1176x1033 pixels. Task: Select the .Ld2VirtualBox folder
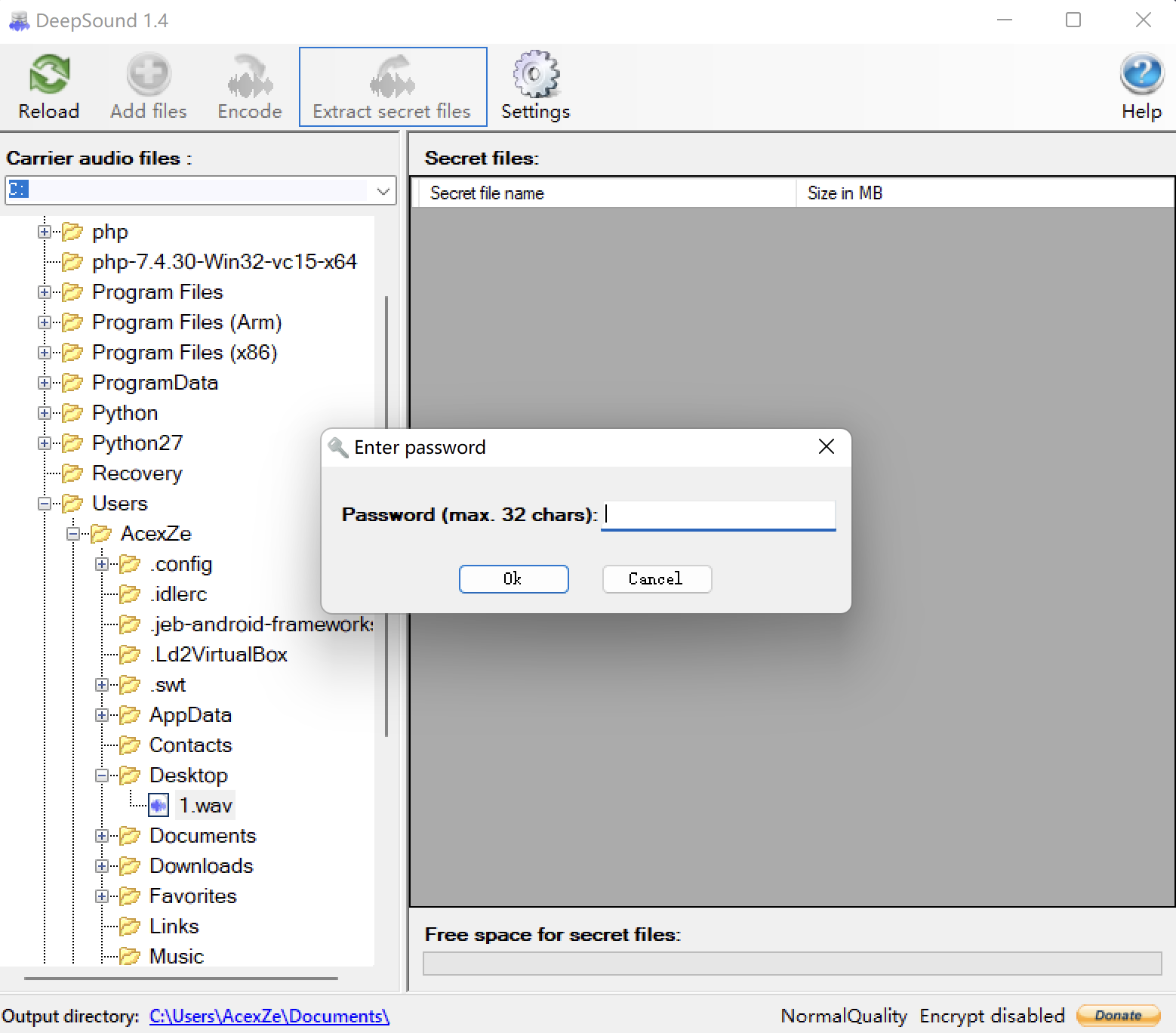point(218,655)
